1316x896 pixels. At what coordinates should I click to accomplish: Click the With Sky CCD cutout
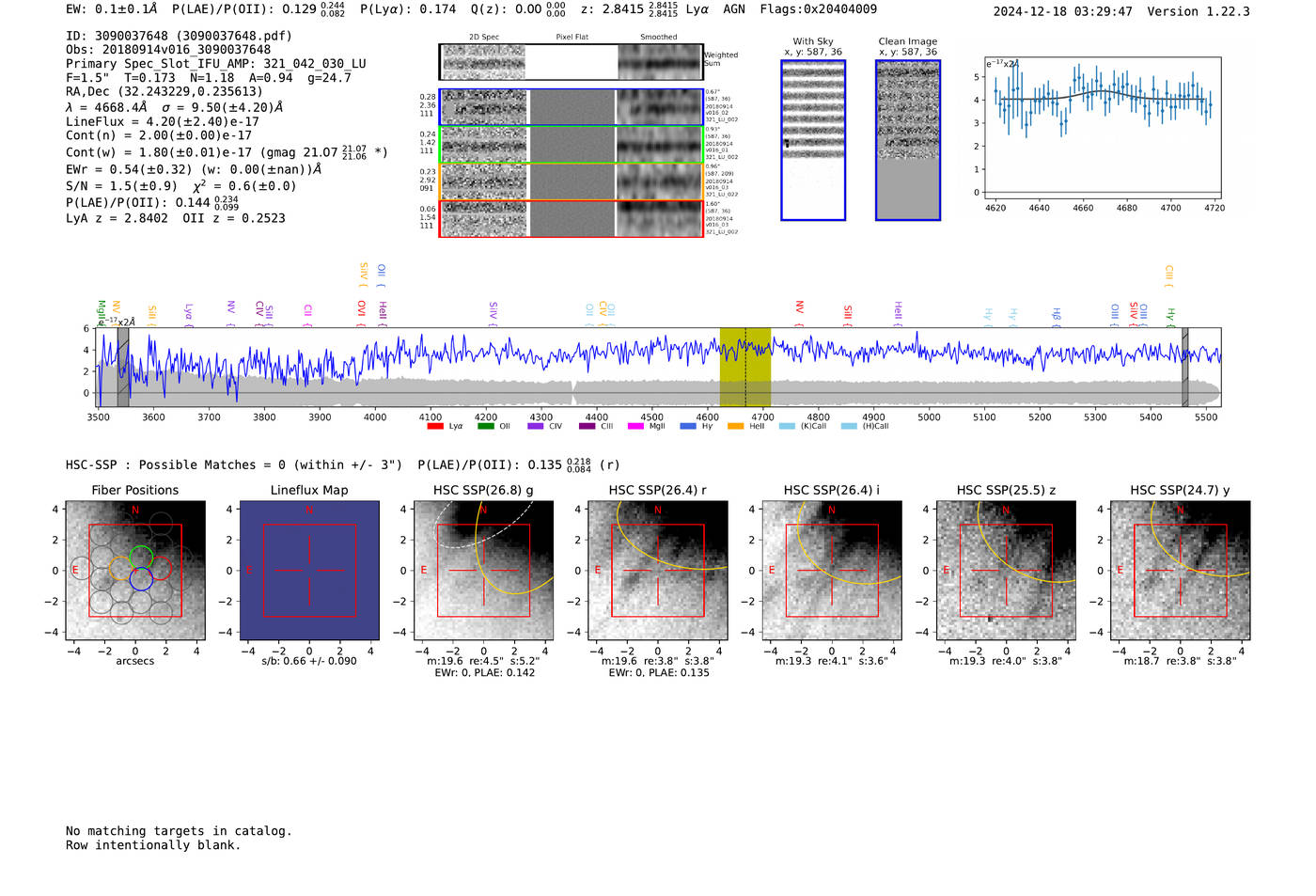(x=813, y=140)
